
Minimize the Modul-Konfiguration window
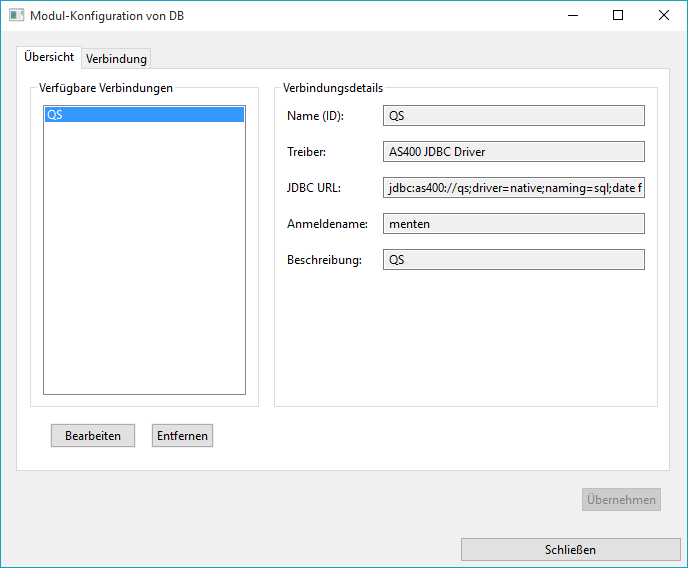[573, 16]
